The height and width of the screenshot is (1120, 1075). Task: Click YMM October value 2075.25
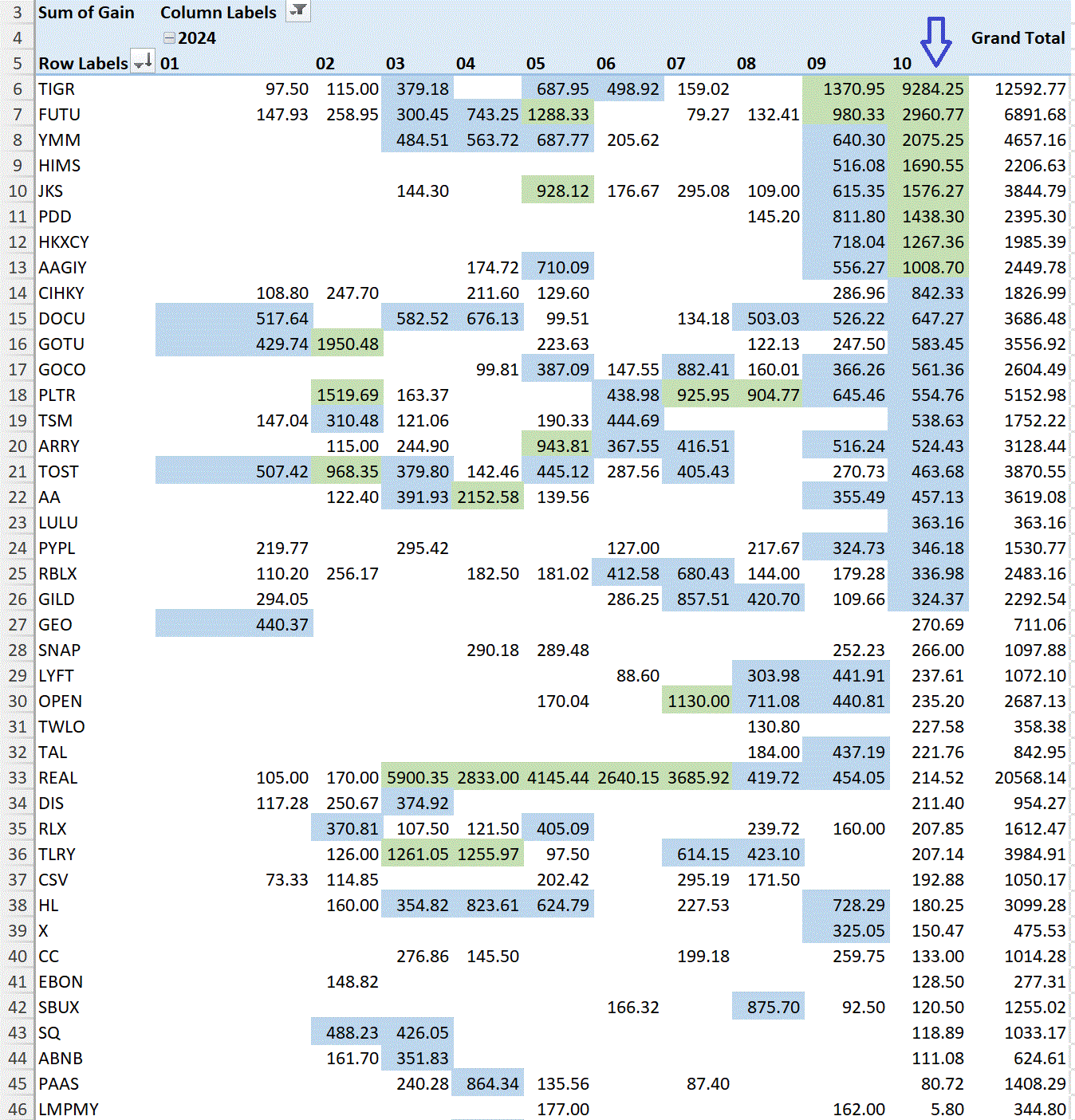[x=933, y=140]
